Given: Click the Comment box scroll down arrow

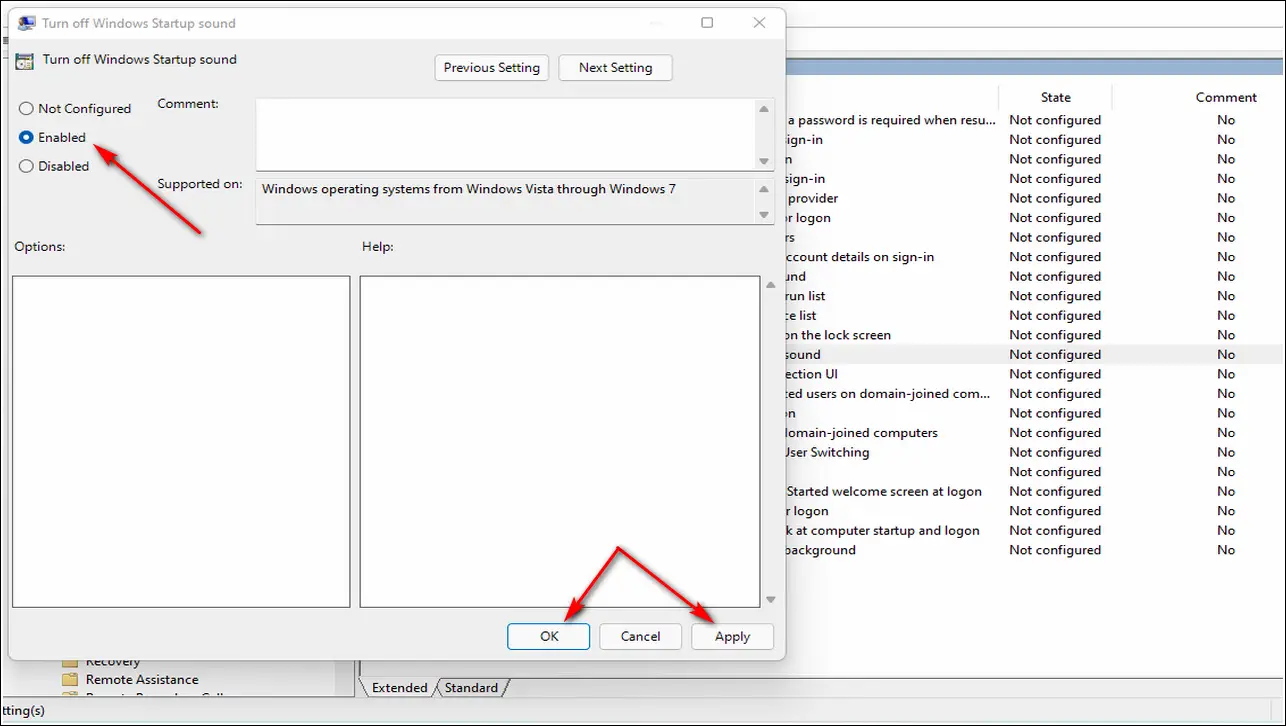Looking at the screenshot, I should click(x=765, y=161).
